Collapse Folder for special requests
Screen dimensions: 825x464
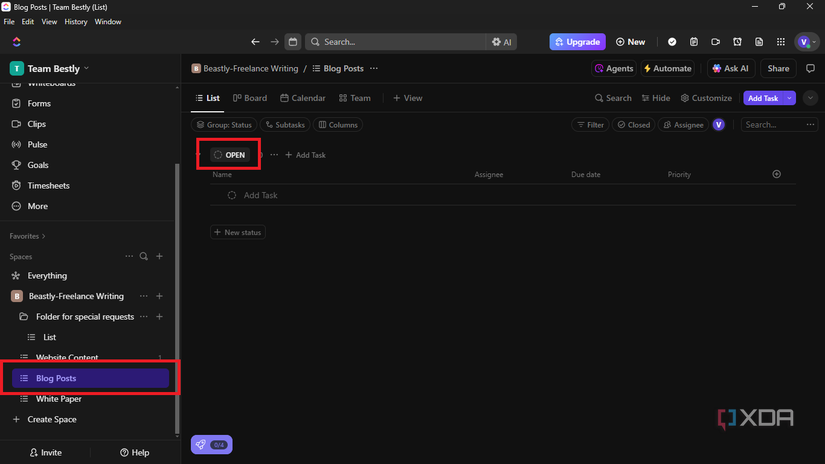point(23,317)
